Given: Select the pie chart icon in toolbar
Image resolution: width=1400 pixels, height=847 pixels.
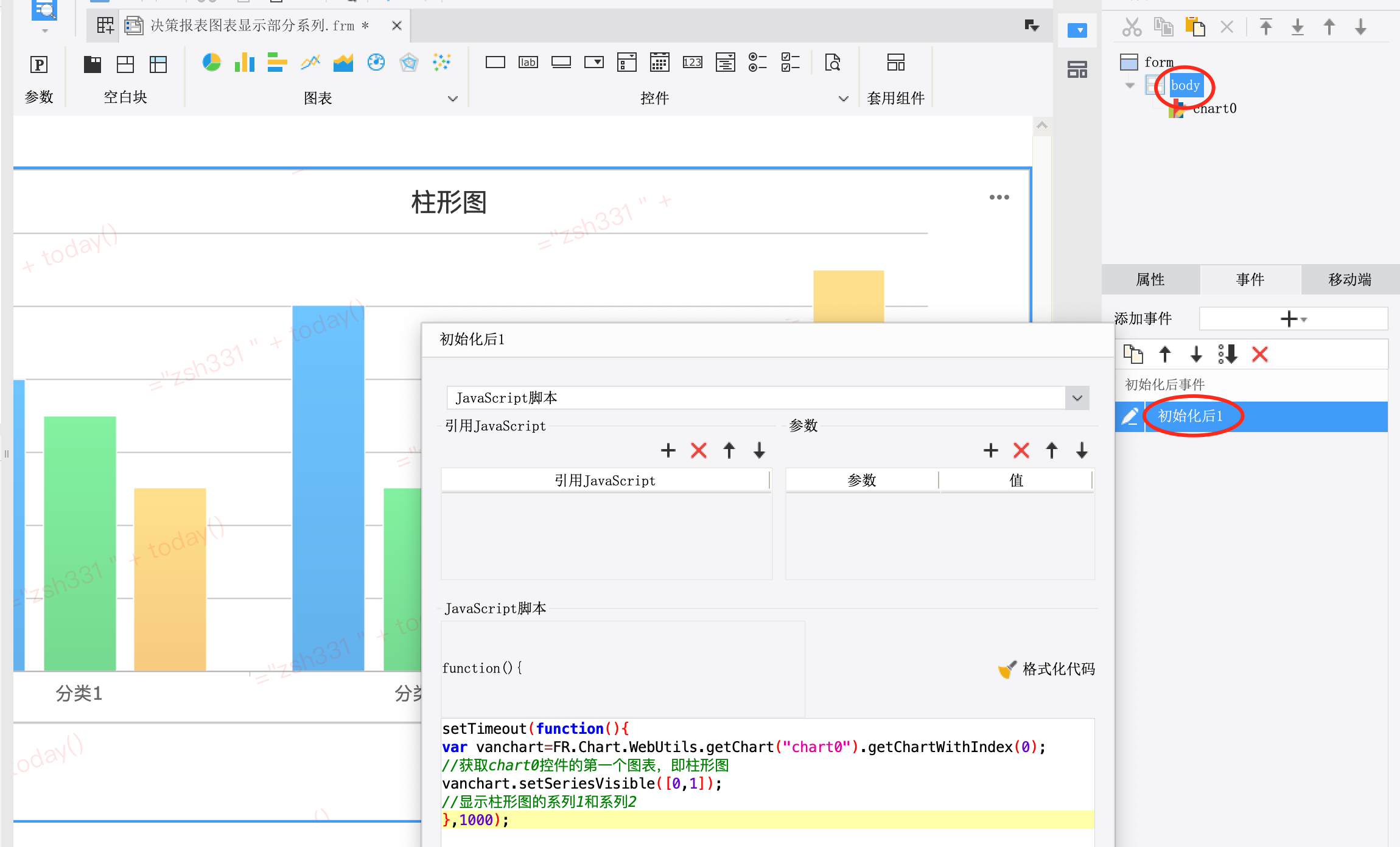Looking at the screenshot, I should pyautogui.click(x=211, y=63).
